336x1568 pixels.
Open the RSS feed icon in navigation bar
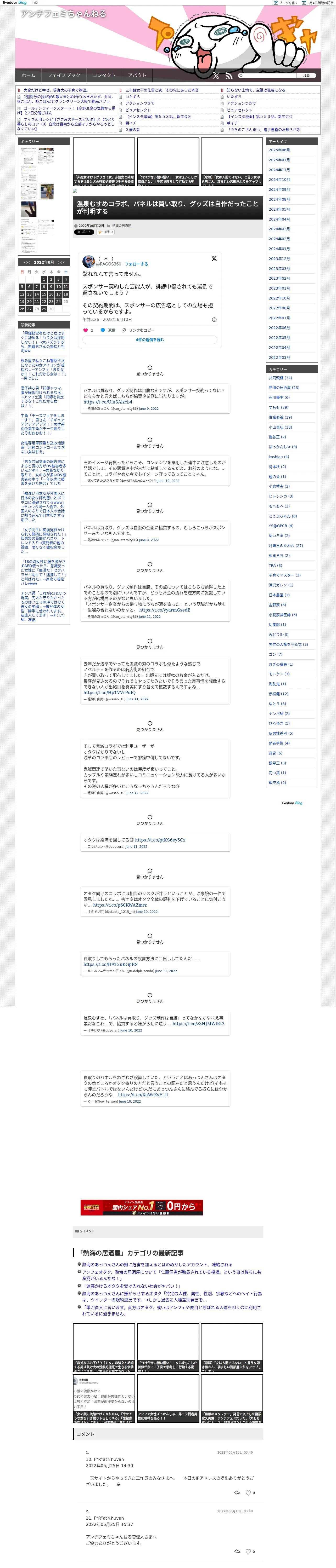pyautogui.click(x=229, y=76)
